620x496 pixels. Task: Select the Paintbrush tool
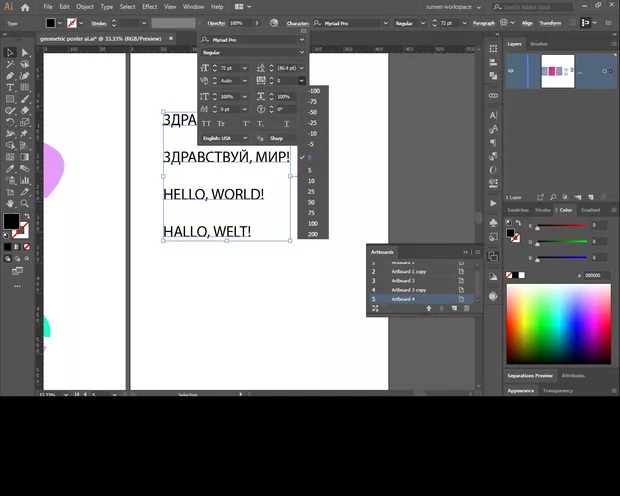tap(25, 99)
